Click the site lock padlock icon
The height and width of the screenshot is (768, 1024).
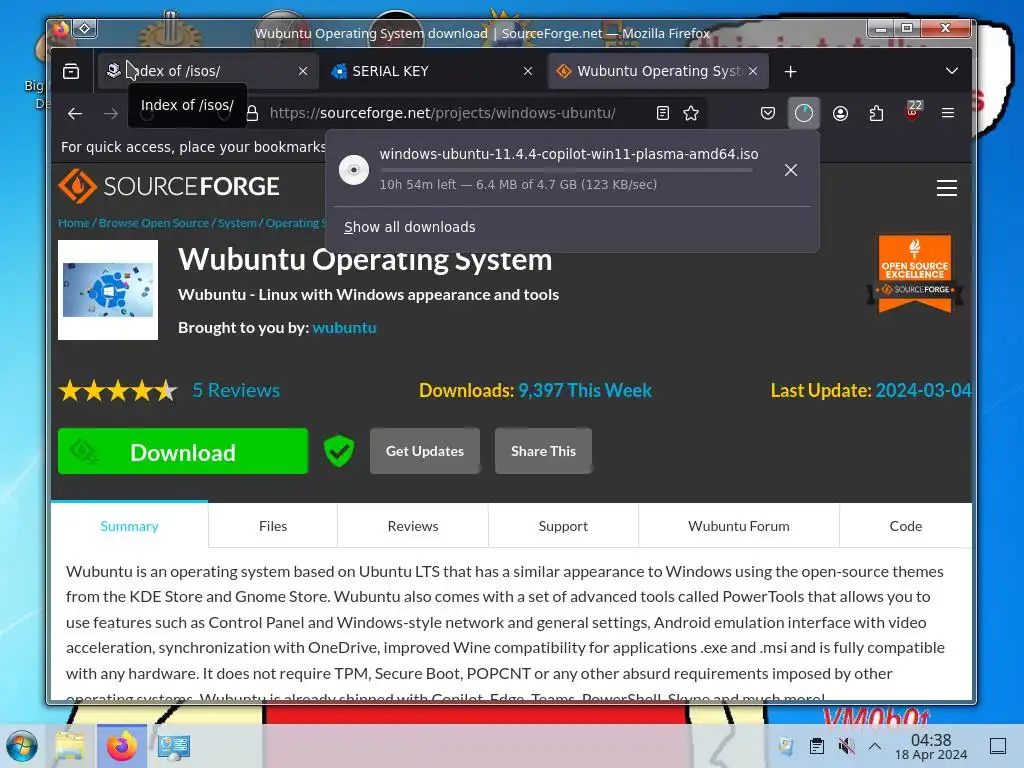coord(252,114)
